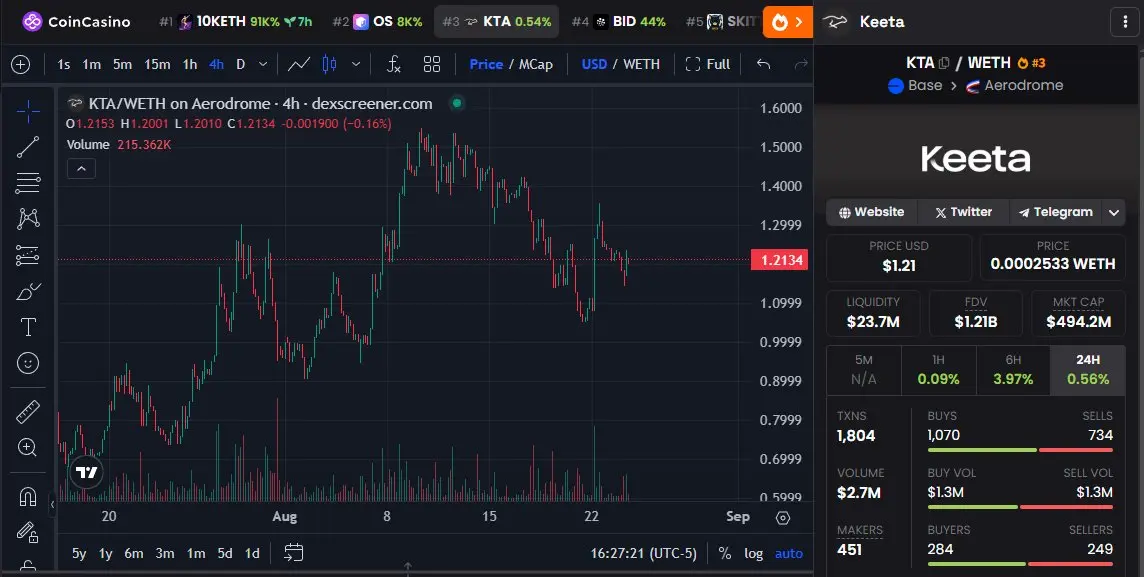
Task: Collapse the chart legend arrow
Action: point(81,169)
